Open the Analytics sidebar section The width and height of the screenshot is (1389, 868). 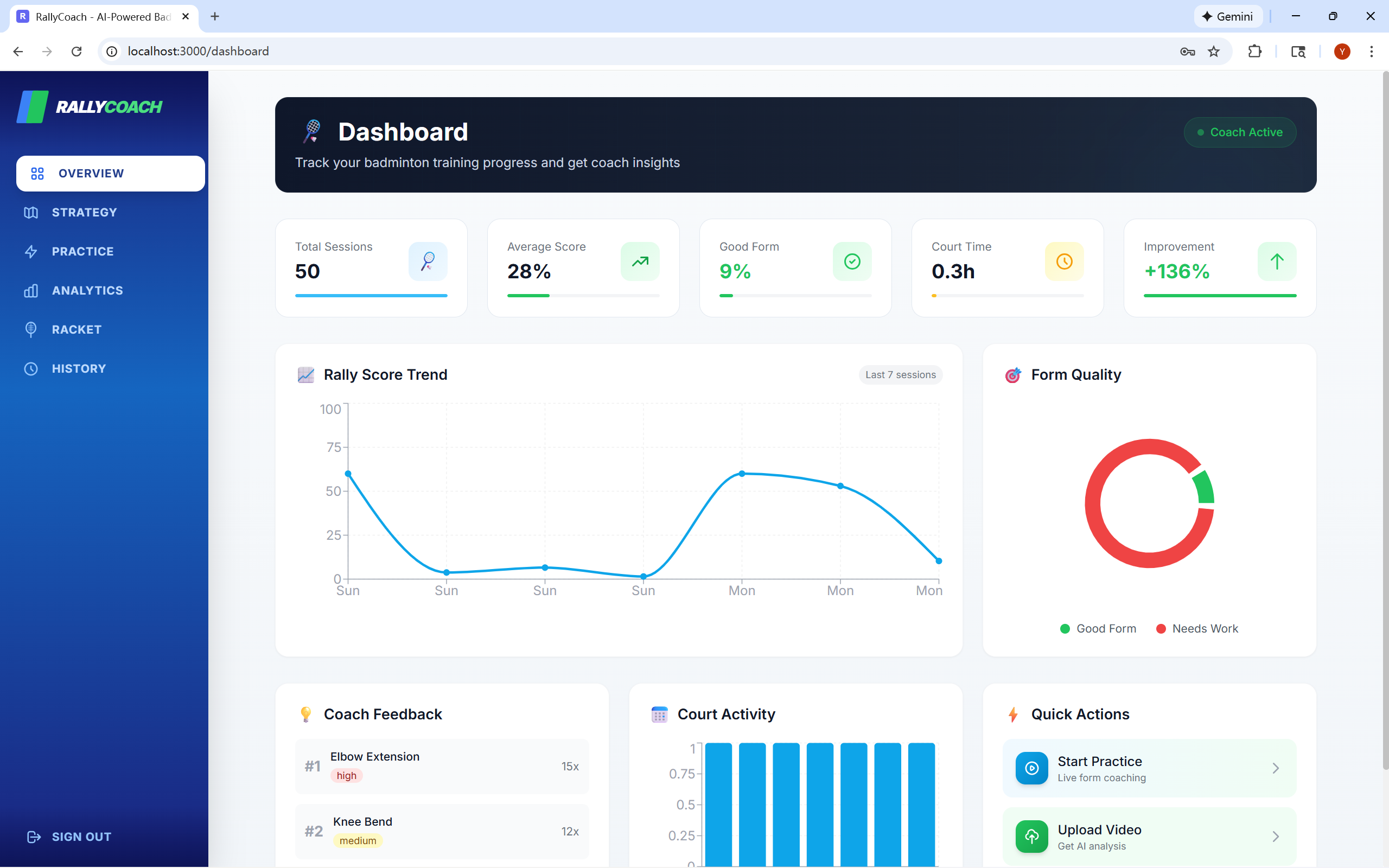click(87, 290)
